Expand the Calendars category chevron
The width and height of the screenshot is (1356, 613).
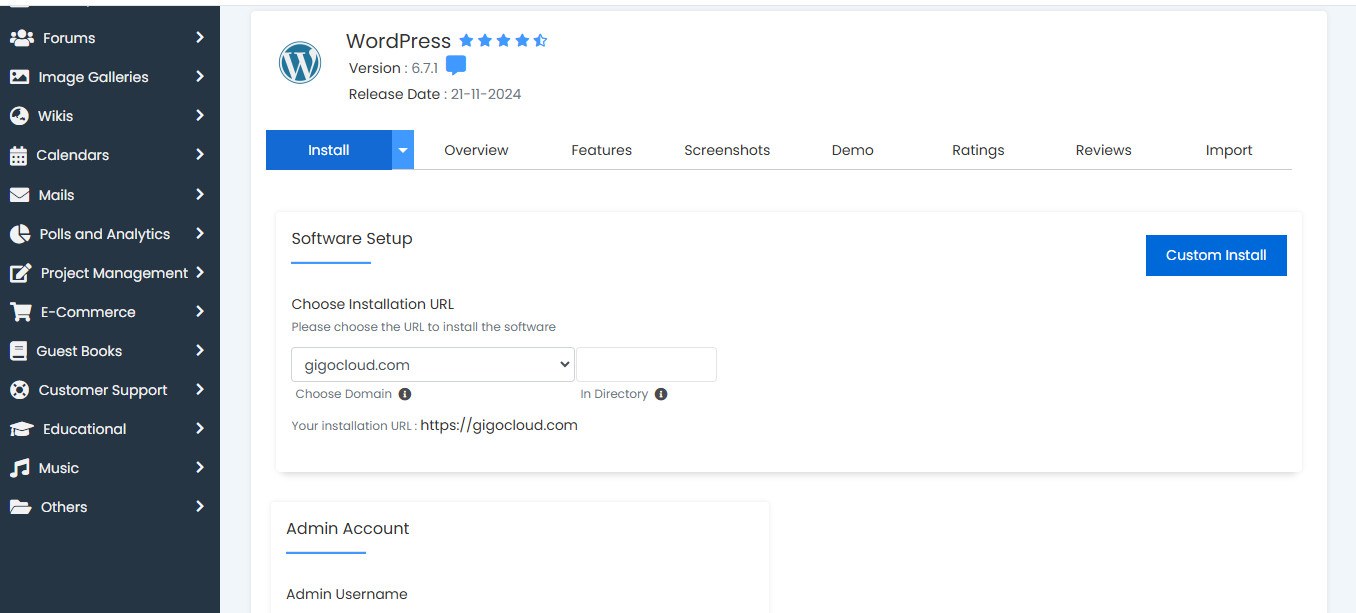point(200,154)
